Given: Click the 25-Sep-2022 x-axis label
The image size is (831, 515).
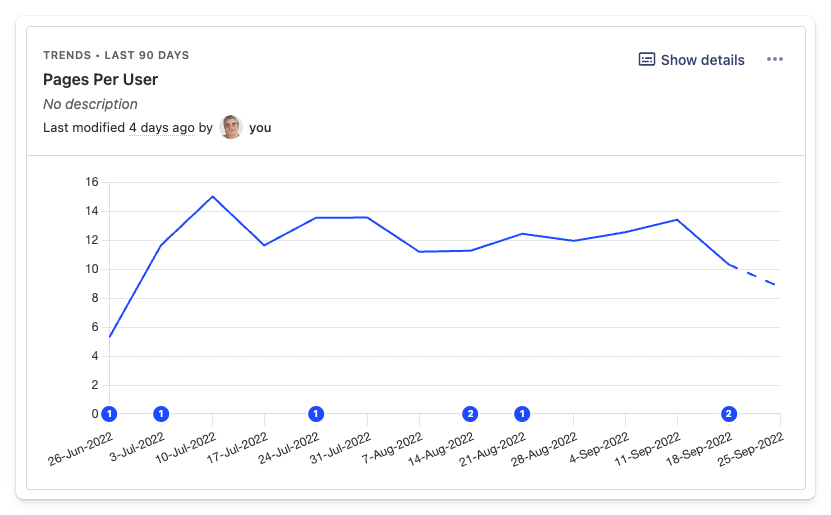Looking at the screenshot, I should coord(753,451).
